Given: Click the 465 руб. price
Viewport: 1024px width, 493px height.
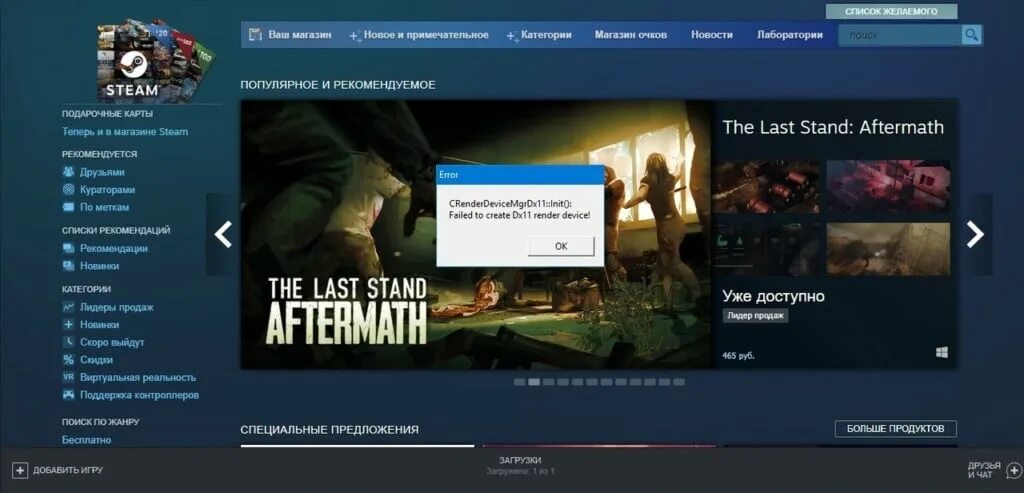Looking at the screenshot, I should tap(738, 356).
